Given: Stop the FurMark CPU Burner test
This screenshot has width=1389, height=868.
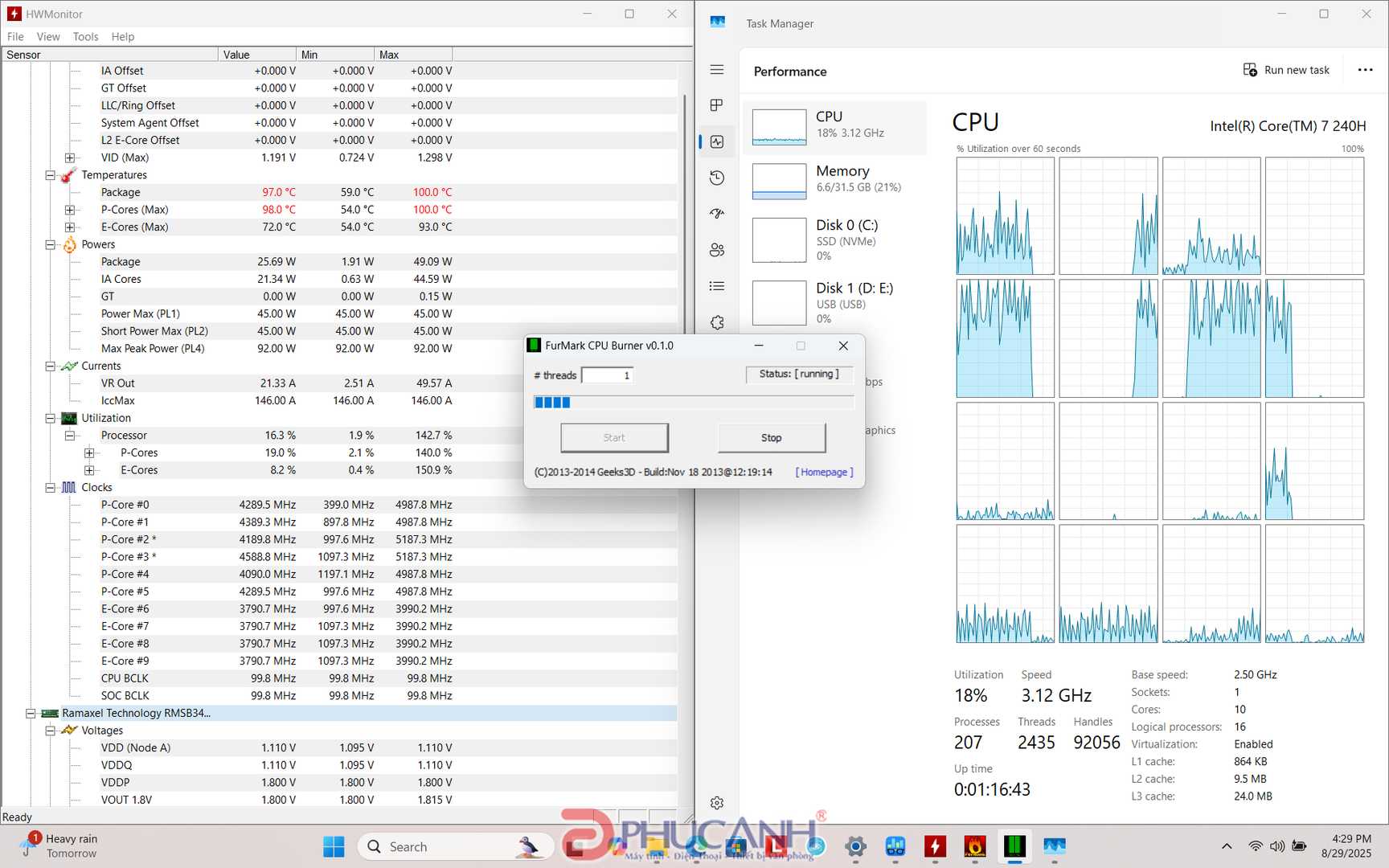Looking at the screenshot, I should point(772,438).
